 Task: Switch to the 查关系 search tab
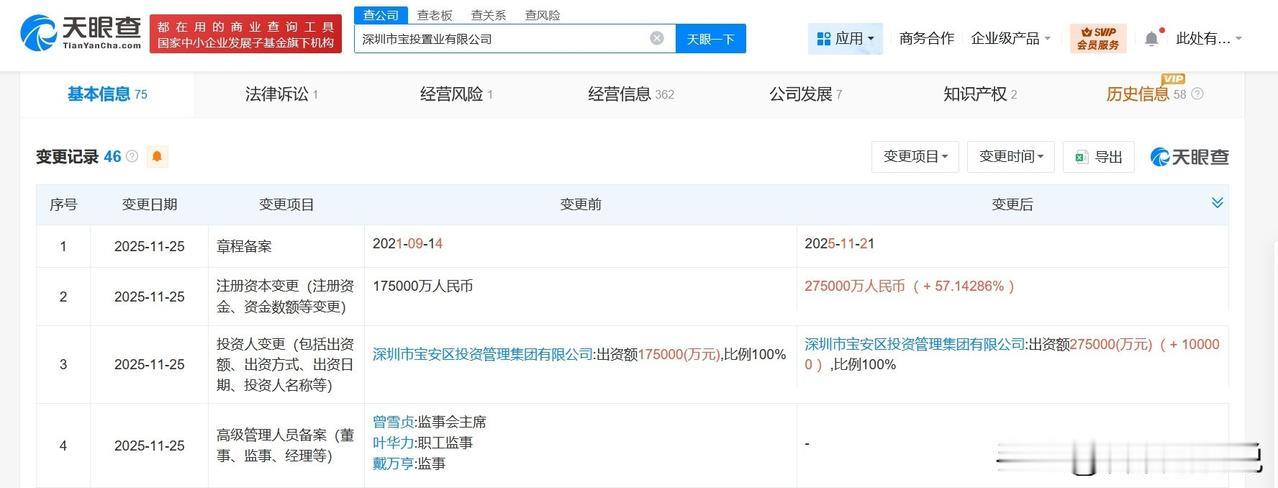[488, 15]
